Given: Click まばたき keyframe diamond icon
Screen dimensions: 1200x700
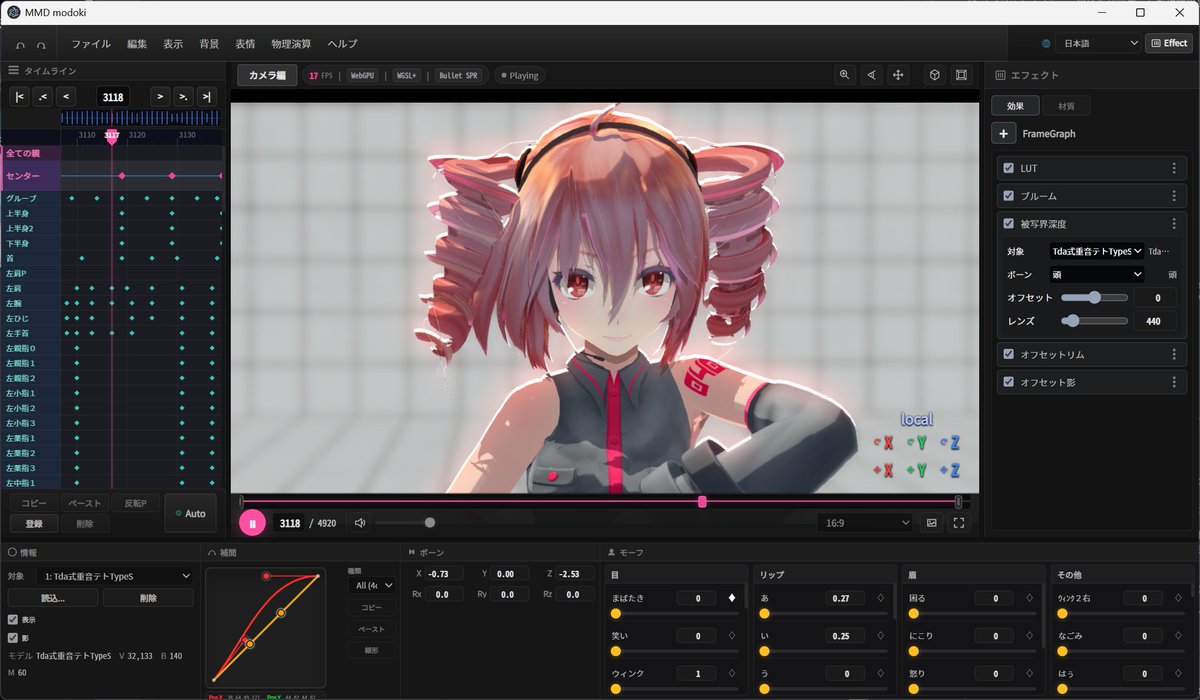Looking at the screenshot, I should click(732, 598).
